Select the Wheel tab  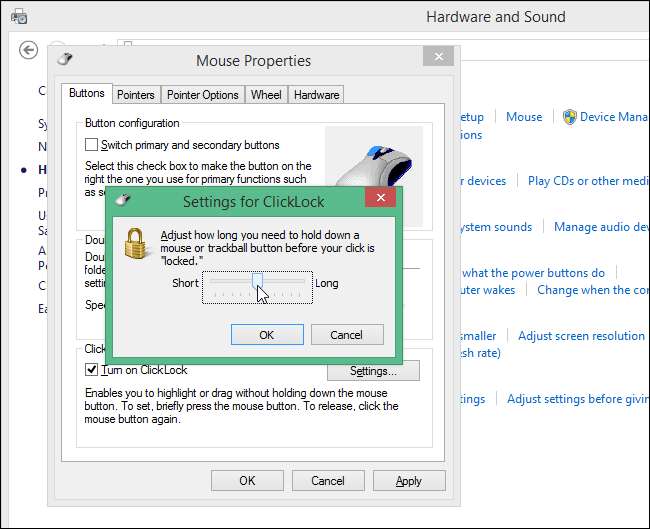click(266, 95)
